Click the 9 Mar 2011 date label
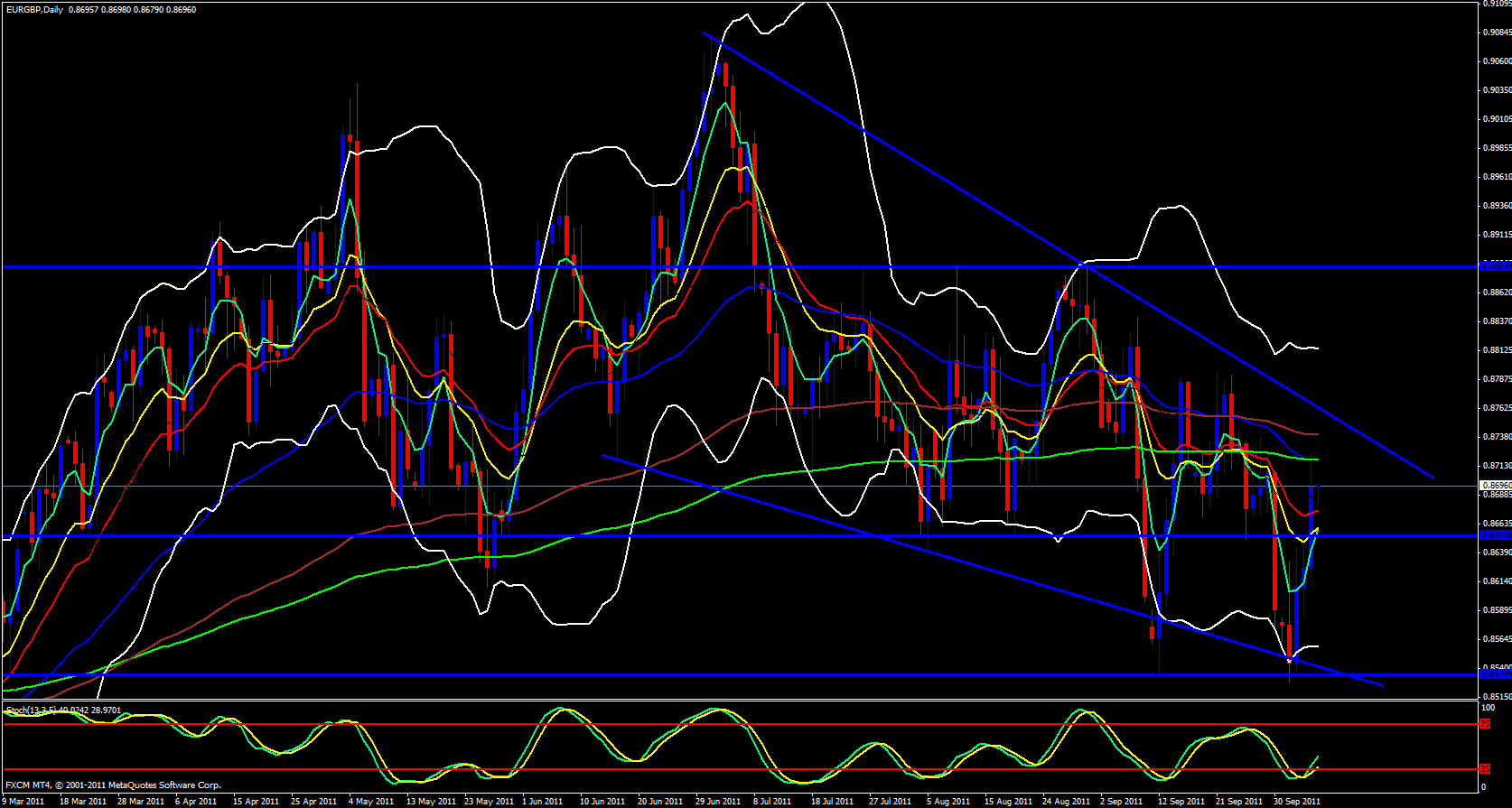The height and width of the screenshot is (808, 1512). point(23,801)
